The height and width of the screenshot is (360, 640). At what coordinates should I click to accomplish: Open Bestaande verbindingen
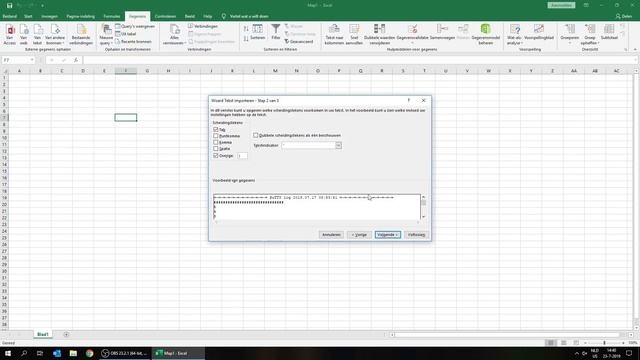(x=81, y=34)
